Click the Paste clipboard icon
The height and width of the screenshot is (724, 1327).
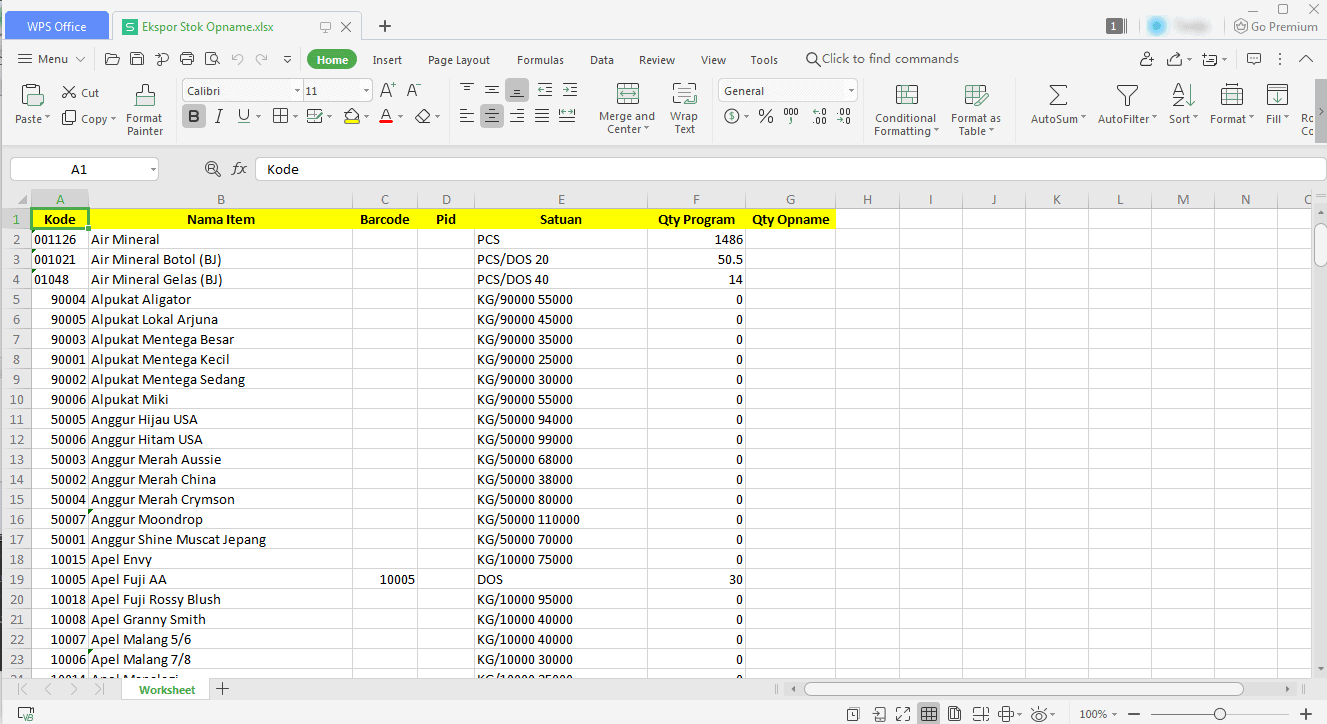coord(33,95)
